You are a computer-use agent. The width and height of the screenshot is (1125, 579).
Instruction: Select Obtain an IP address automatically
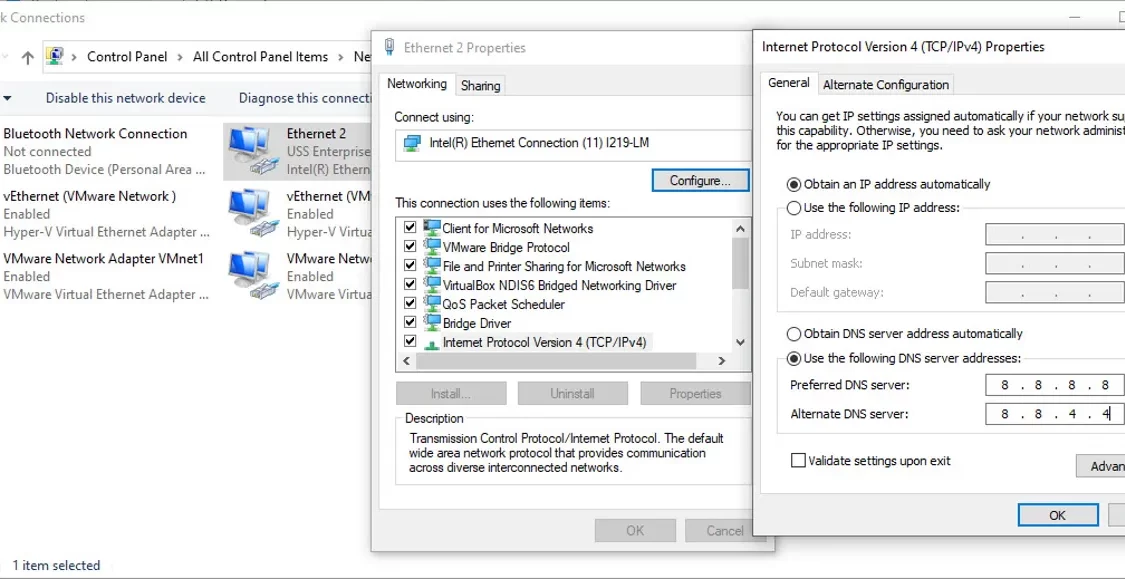pyautogui.click(x=794, y=184)
